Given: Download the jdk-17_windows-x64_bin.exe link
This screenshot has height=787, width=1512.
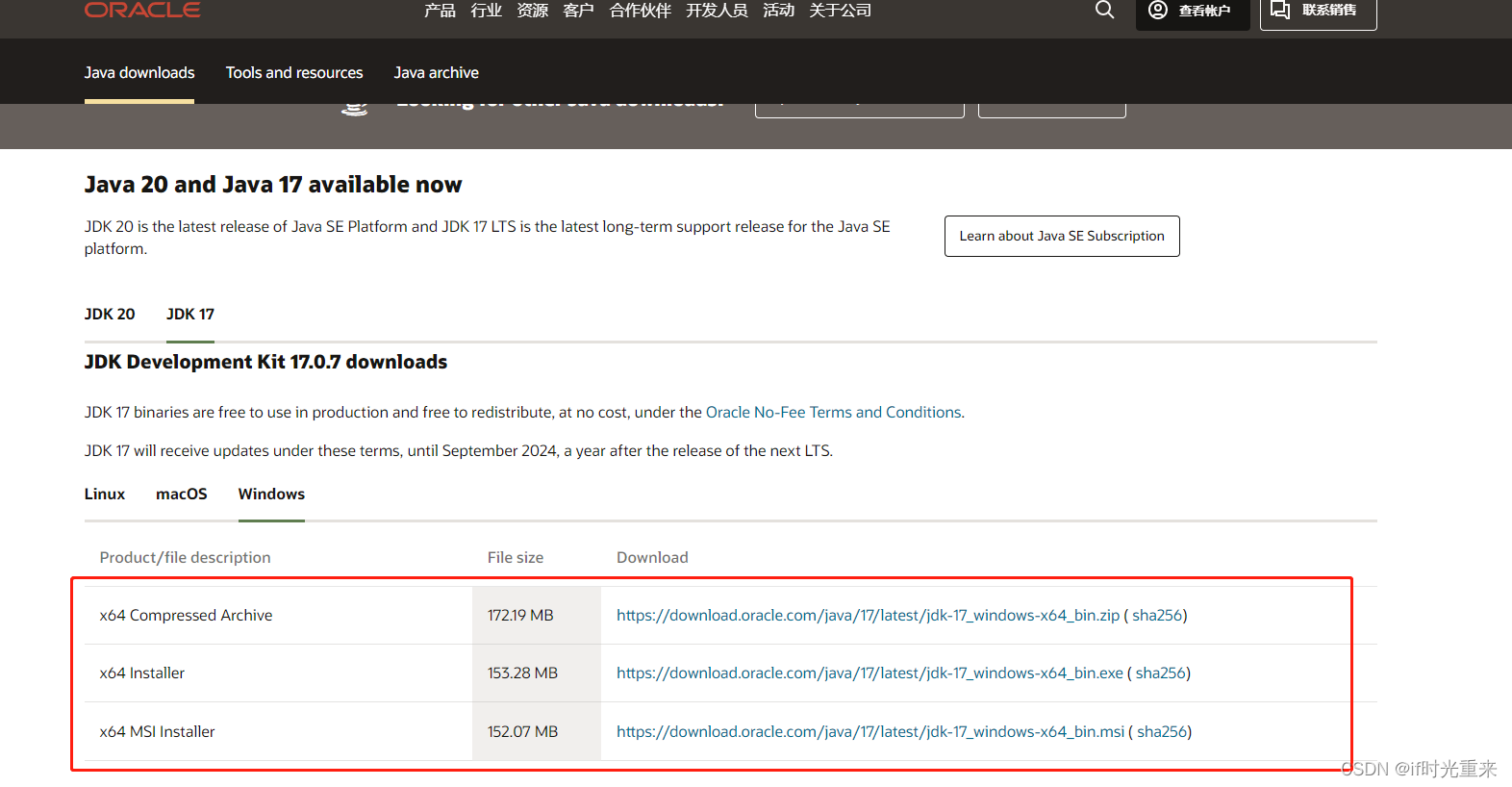Looking at the screenshot, I should 869,673.
